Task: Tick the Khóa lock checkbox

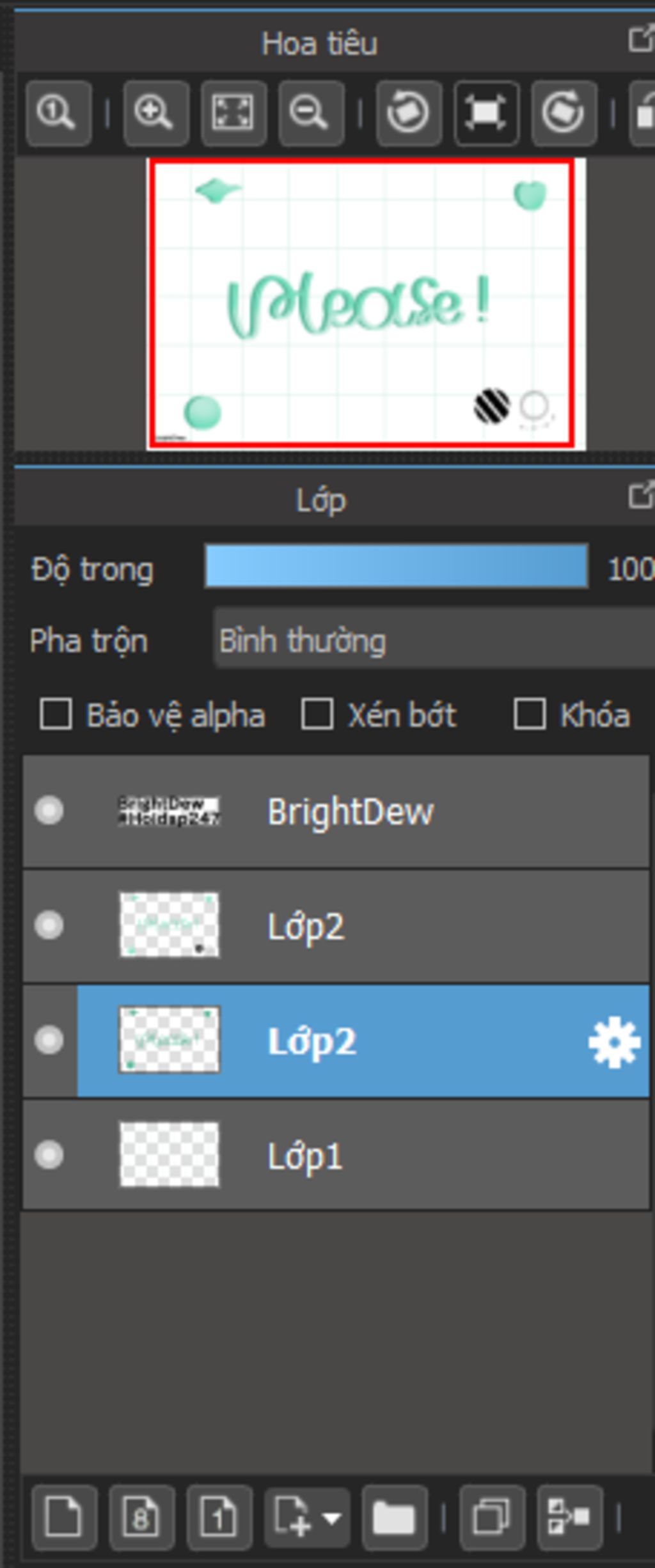Action: (x=530, y=714)
